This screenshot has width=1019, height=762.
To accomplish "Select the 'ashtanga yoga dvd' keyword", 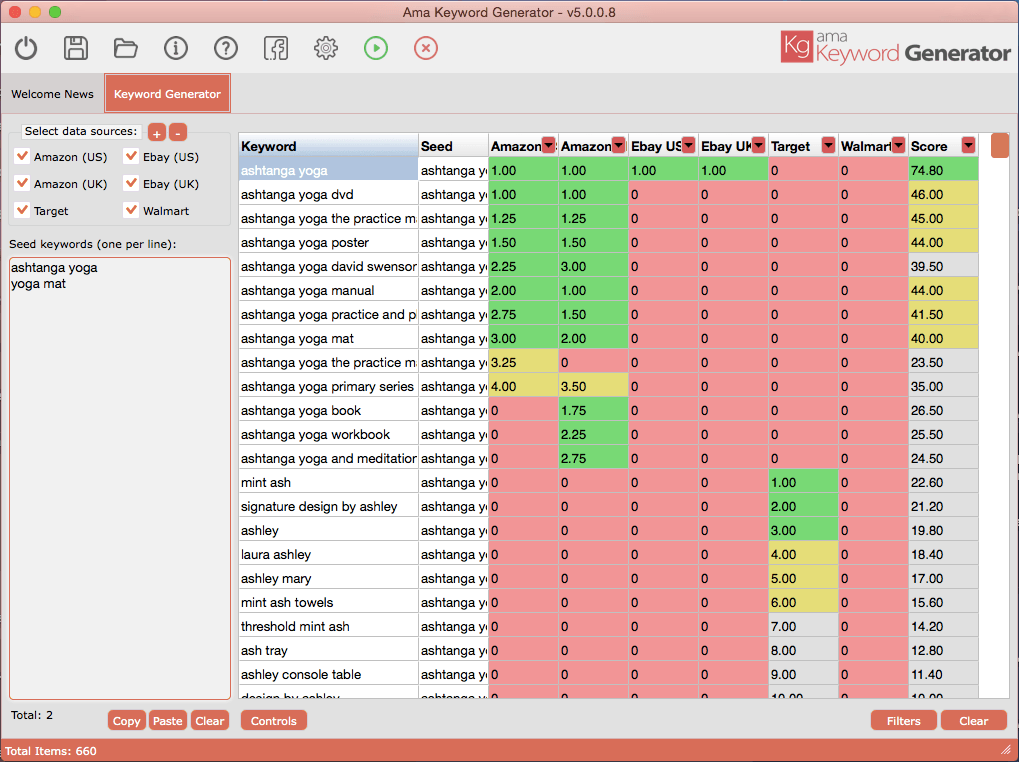I will point(328,194).
